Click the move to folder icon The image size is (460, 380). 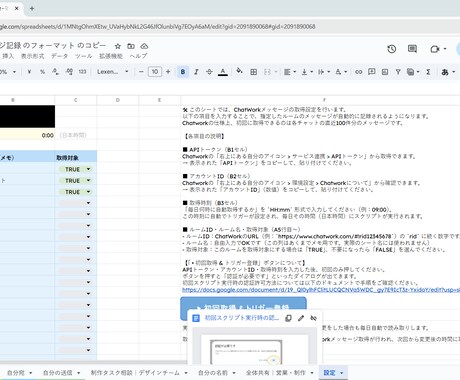point(131,46)
